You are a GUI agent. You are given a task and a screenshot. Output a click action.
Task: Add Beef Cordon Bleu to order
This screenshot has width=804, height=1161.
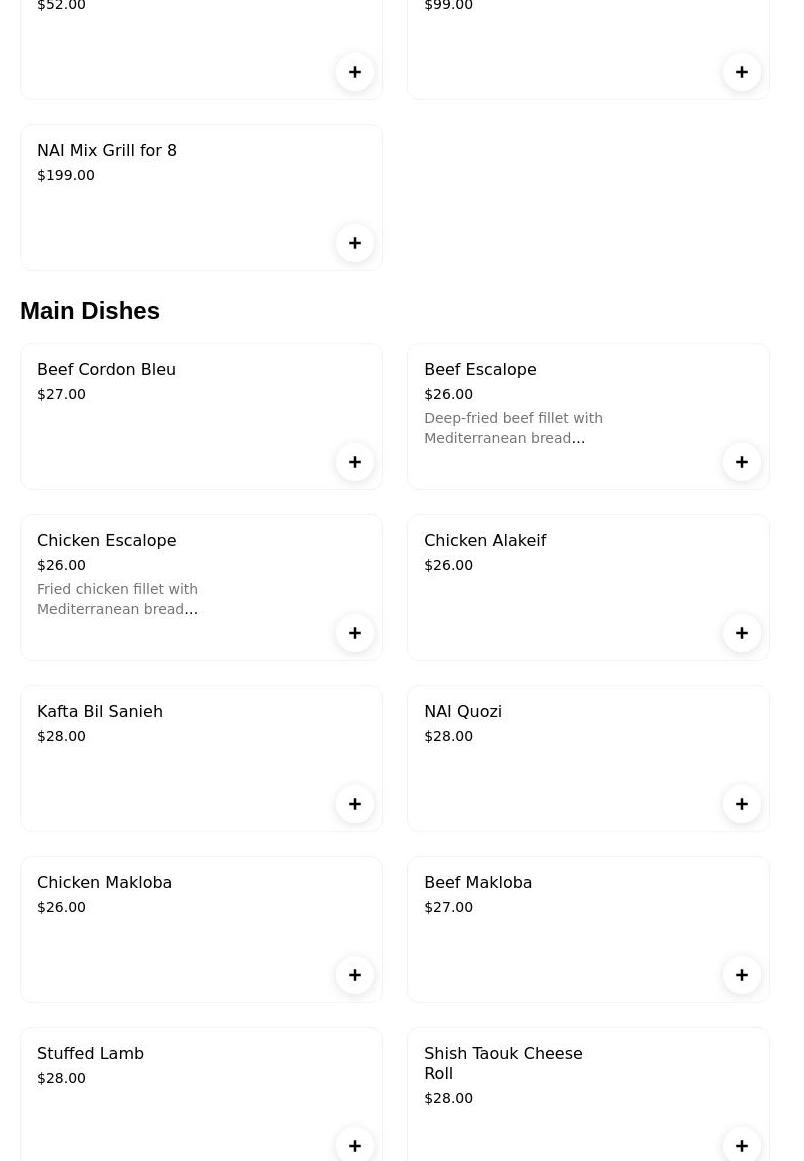[355, 462]
